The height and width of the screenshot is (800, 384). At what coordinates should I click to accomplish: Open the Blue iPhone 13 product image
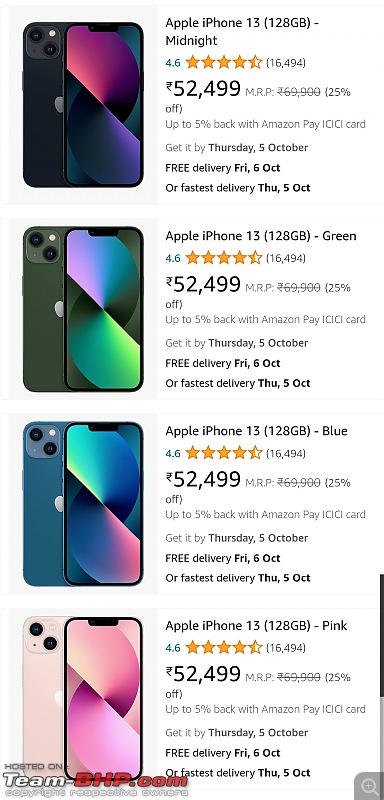pyautogui.click(x=83, y=504)
